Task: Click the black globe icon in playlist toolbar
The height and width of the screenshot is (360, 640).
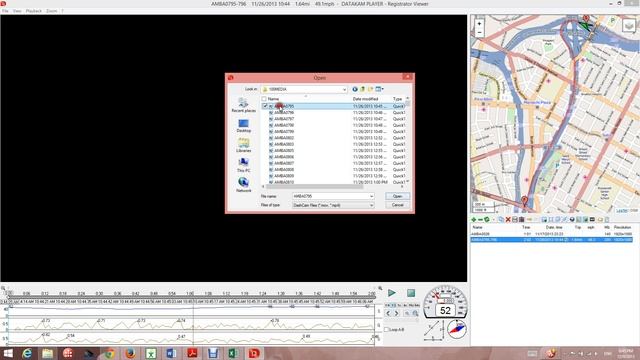Action: pyautogui.click(x=572, y=220)
